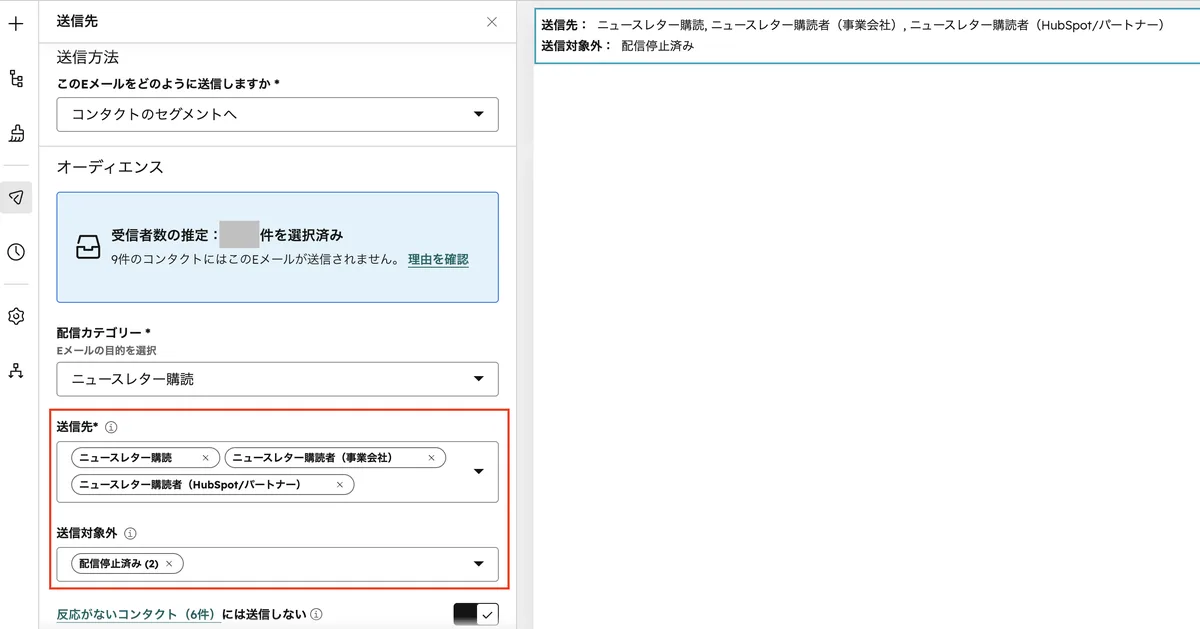Open the 送信先 recipients dropdown arrow

[x=478, y=471]
